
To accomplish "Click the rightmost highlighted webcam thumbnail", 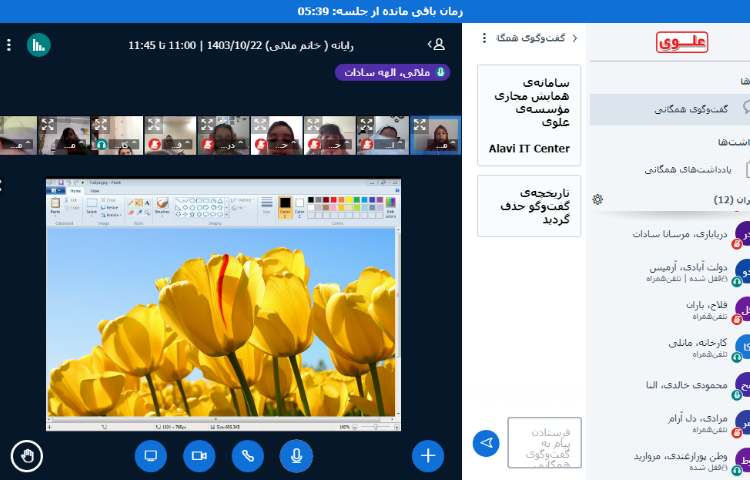I will [435, 135].
